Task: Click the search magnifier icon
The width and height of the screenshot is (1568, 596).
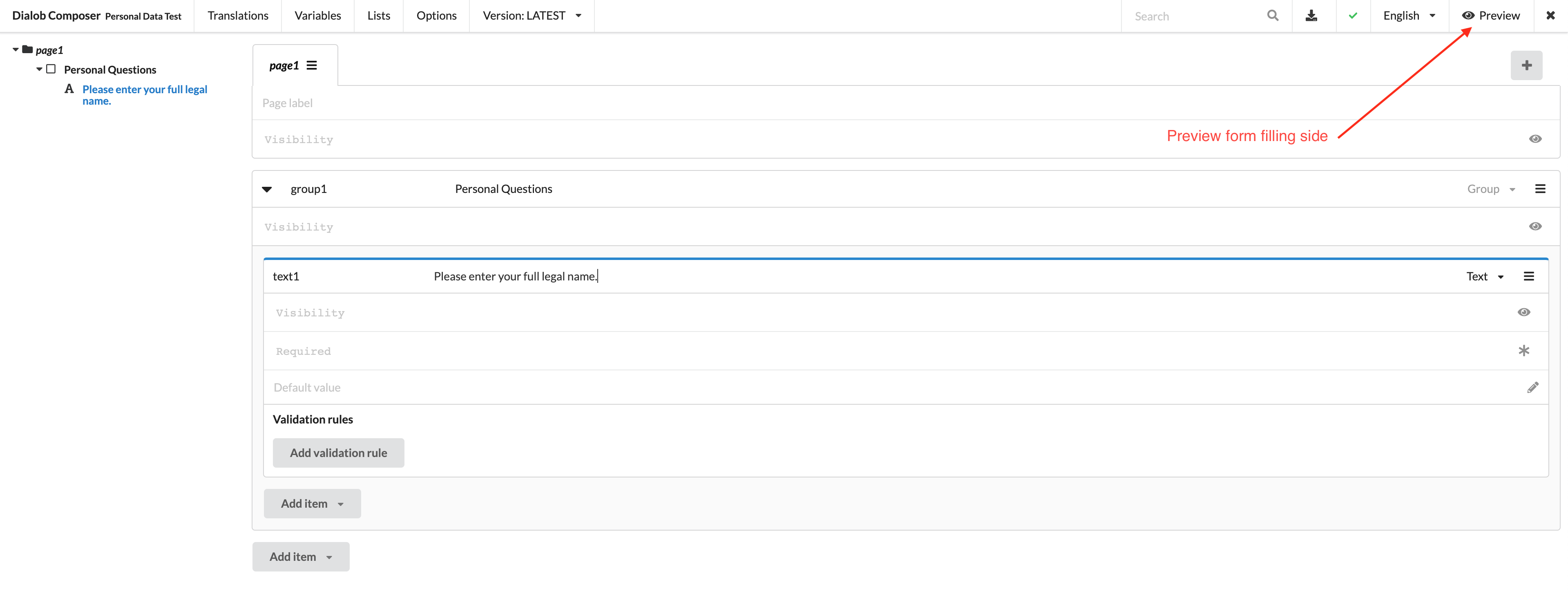Action: pyautogui.click(x=1272, y=15)
